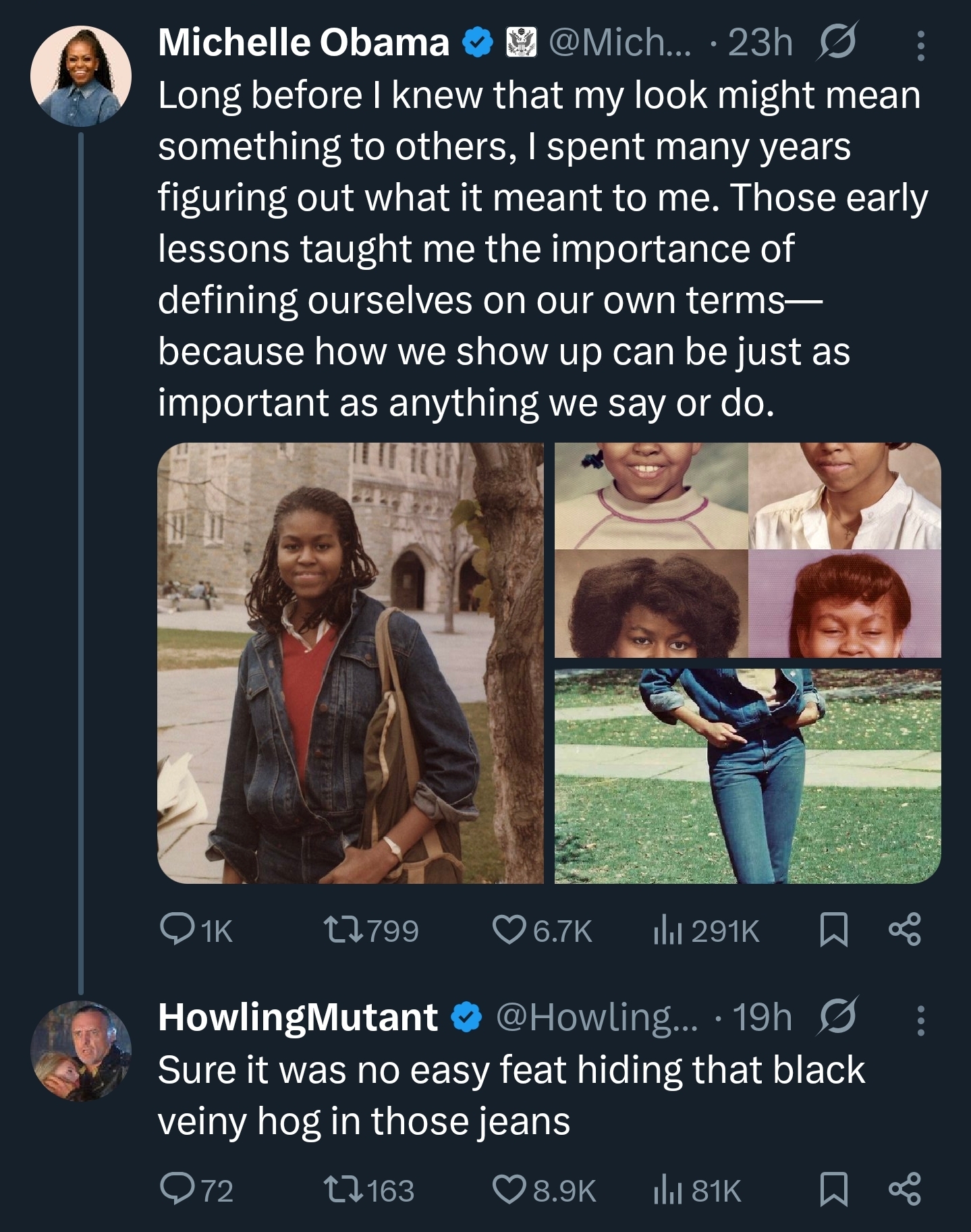Click the government seal badge icon
The width and height of the screenshot is (971, 1232).
522,43
